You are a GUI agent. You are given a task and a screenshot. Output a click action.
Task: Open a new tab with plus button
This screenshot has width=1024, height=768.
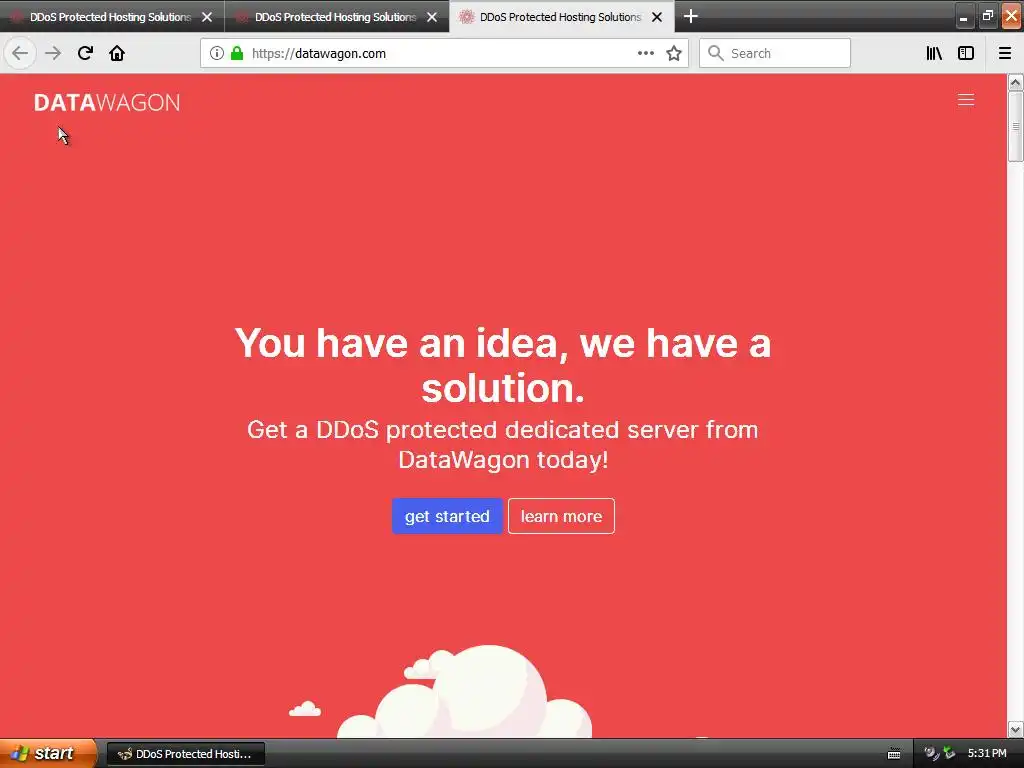coord(691,16)
